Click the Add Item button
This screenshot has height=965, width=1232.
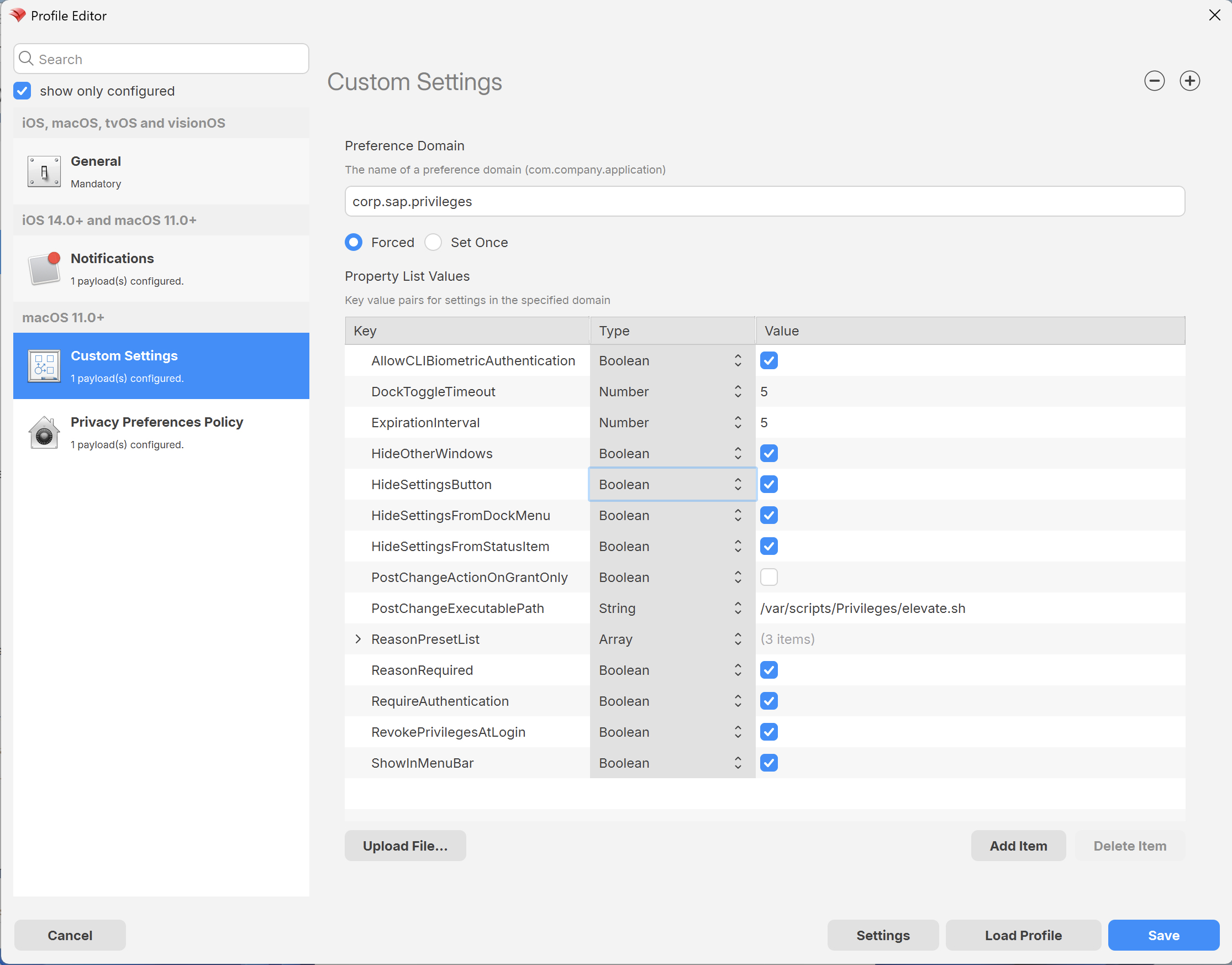pyautogui.click(x=1018, y=845)
